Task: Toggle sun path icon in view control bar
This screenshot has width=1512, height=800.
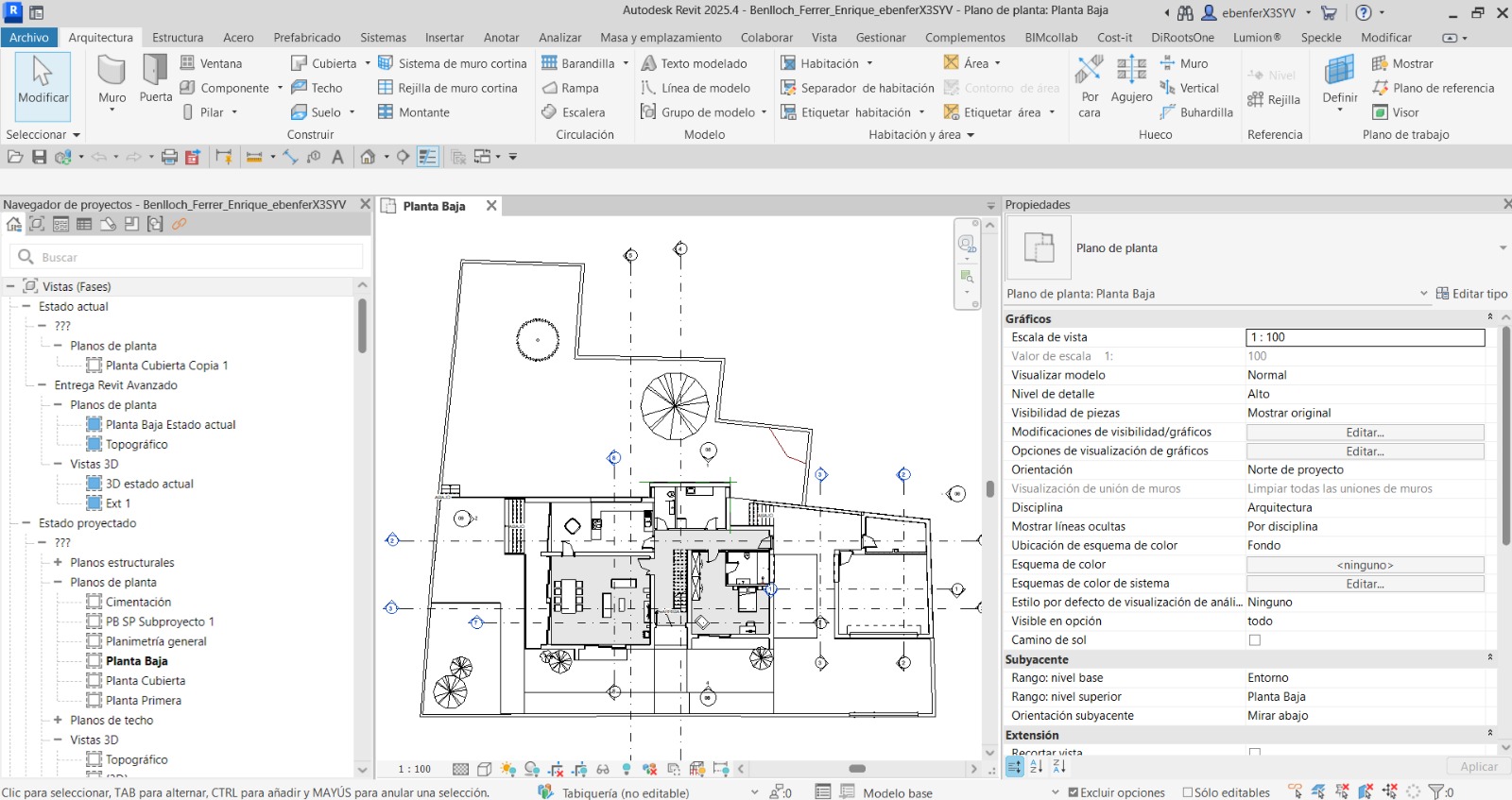Action: pyautogui.click(x=508, y=769)
